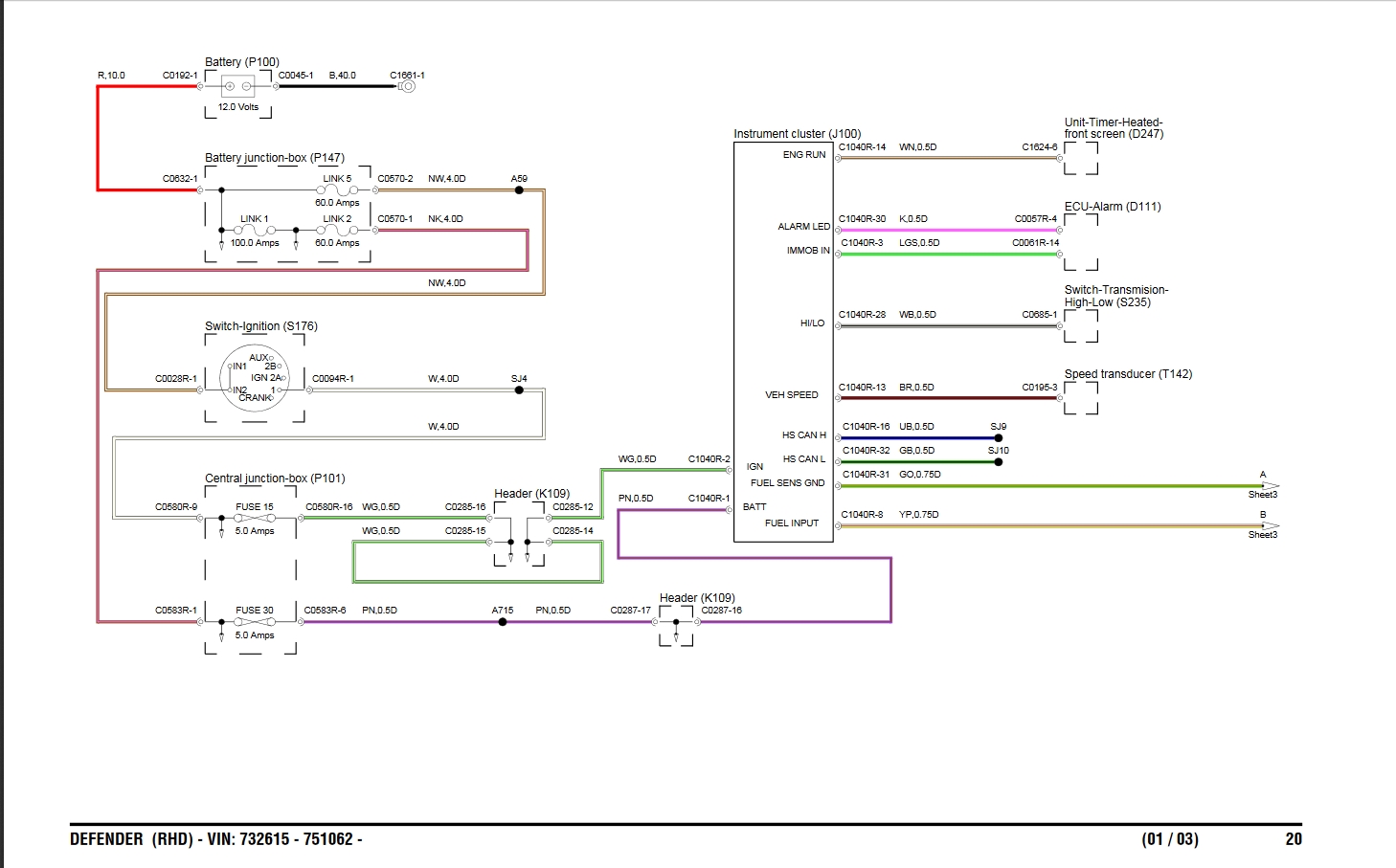Click the ECU-Alarm (D111) connector box

(x=1081, y=242)
